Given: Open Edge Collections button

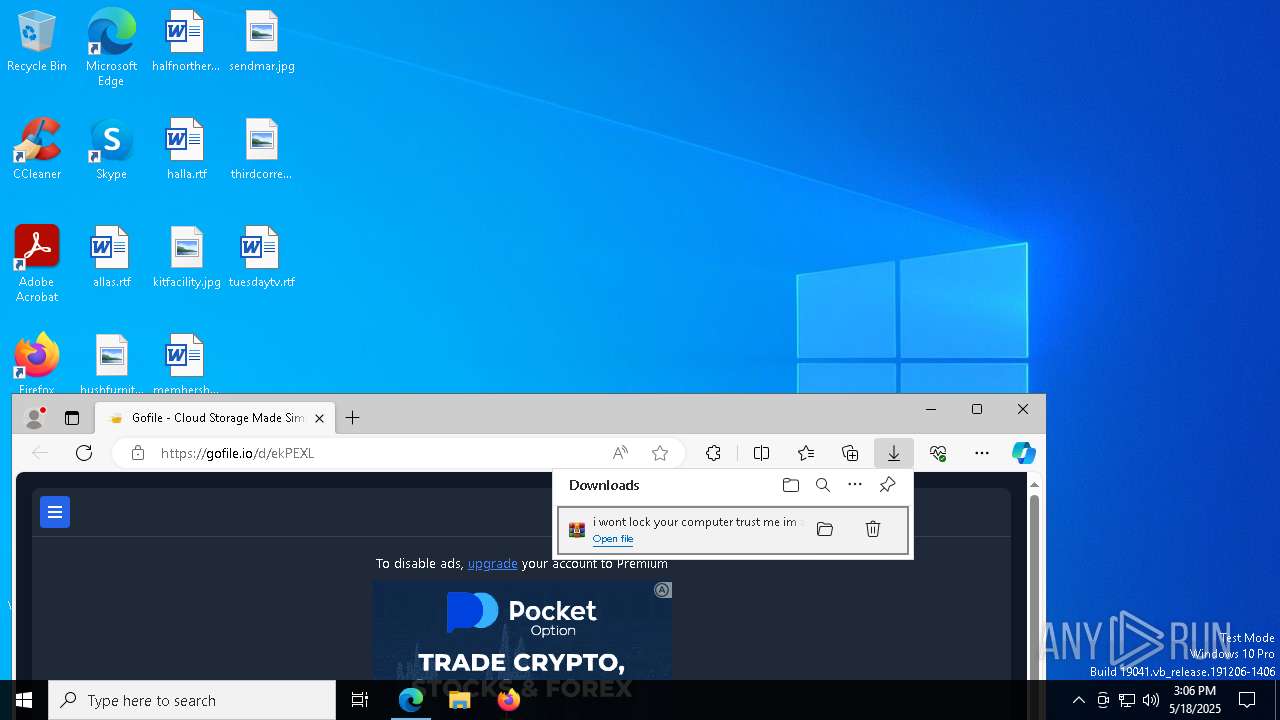Looking at the screenshot, I should click(x=850, y=453).
